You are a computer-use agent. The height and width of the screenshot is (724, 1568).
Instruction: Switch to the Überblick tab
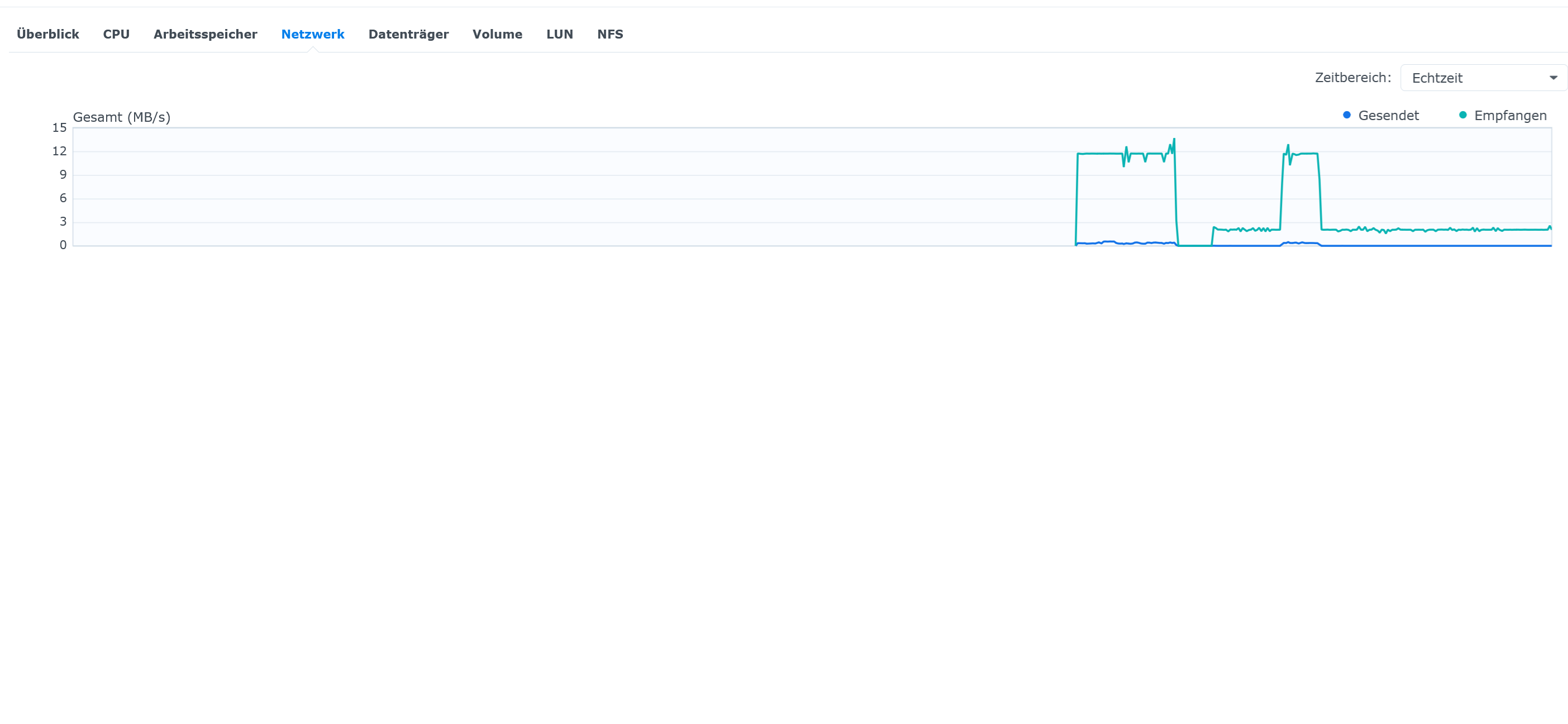pos(47,34)
